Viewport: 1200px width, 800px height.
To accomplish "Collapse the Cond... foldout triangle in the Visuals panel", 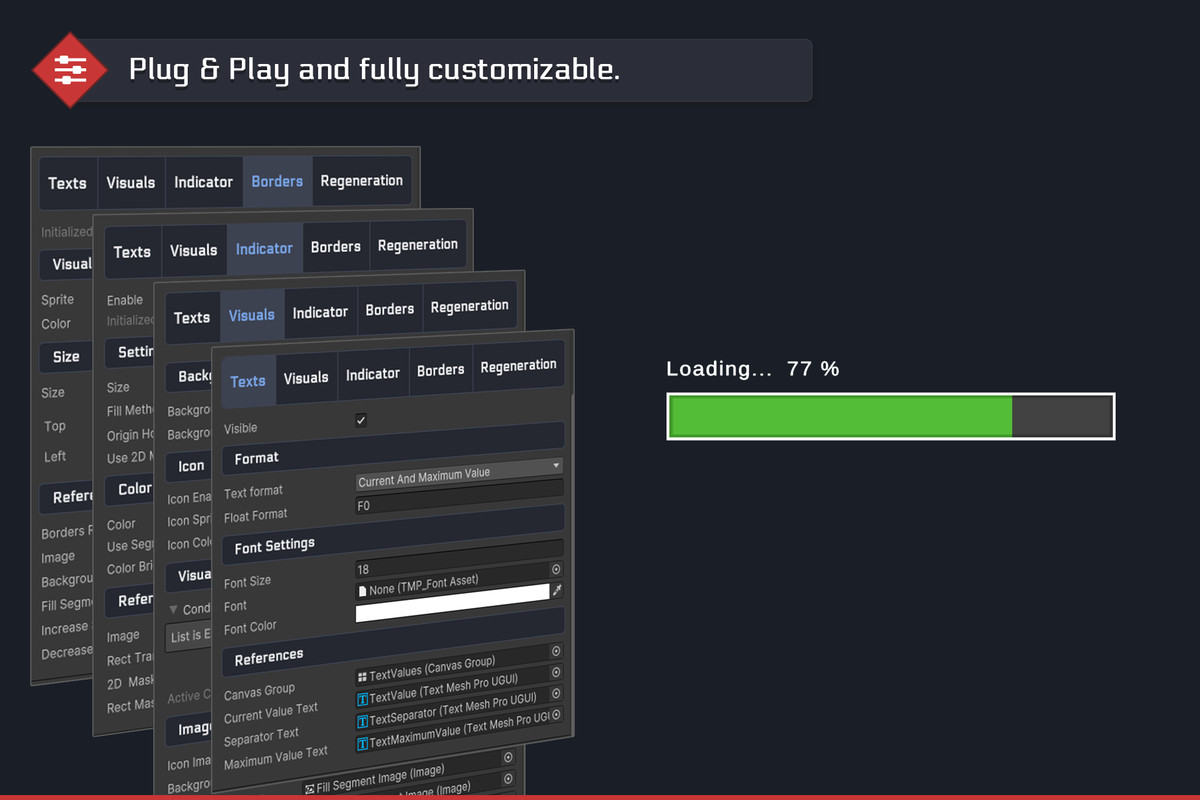I will tap(173, 609).
